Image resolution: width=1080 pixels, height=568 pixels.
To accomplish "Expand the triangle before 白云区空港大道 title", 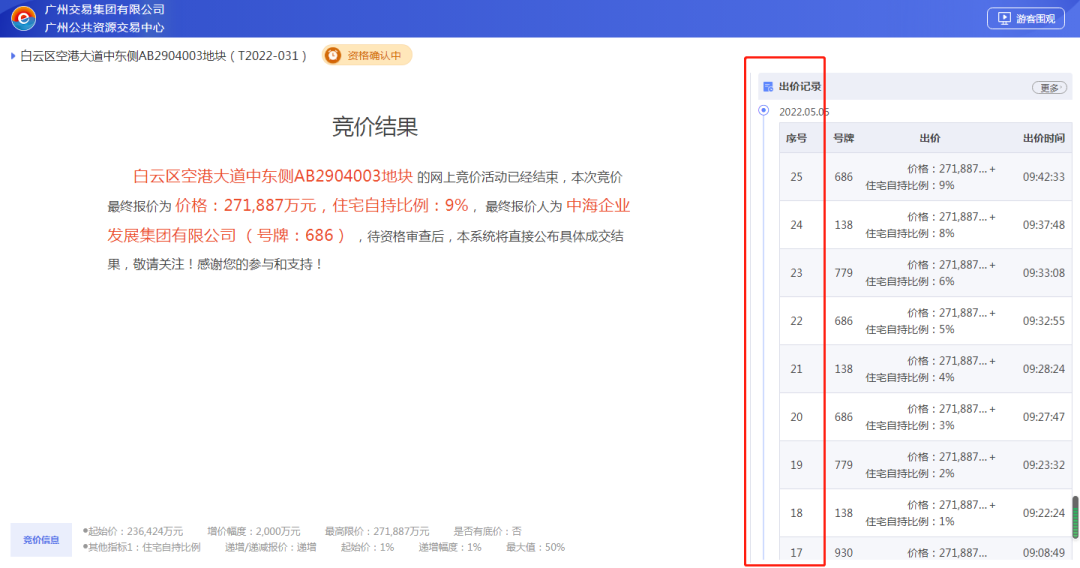I will (x=12, y=56).
